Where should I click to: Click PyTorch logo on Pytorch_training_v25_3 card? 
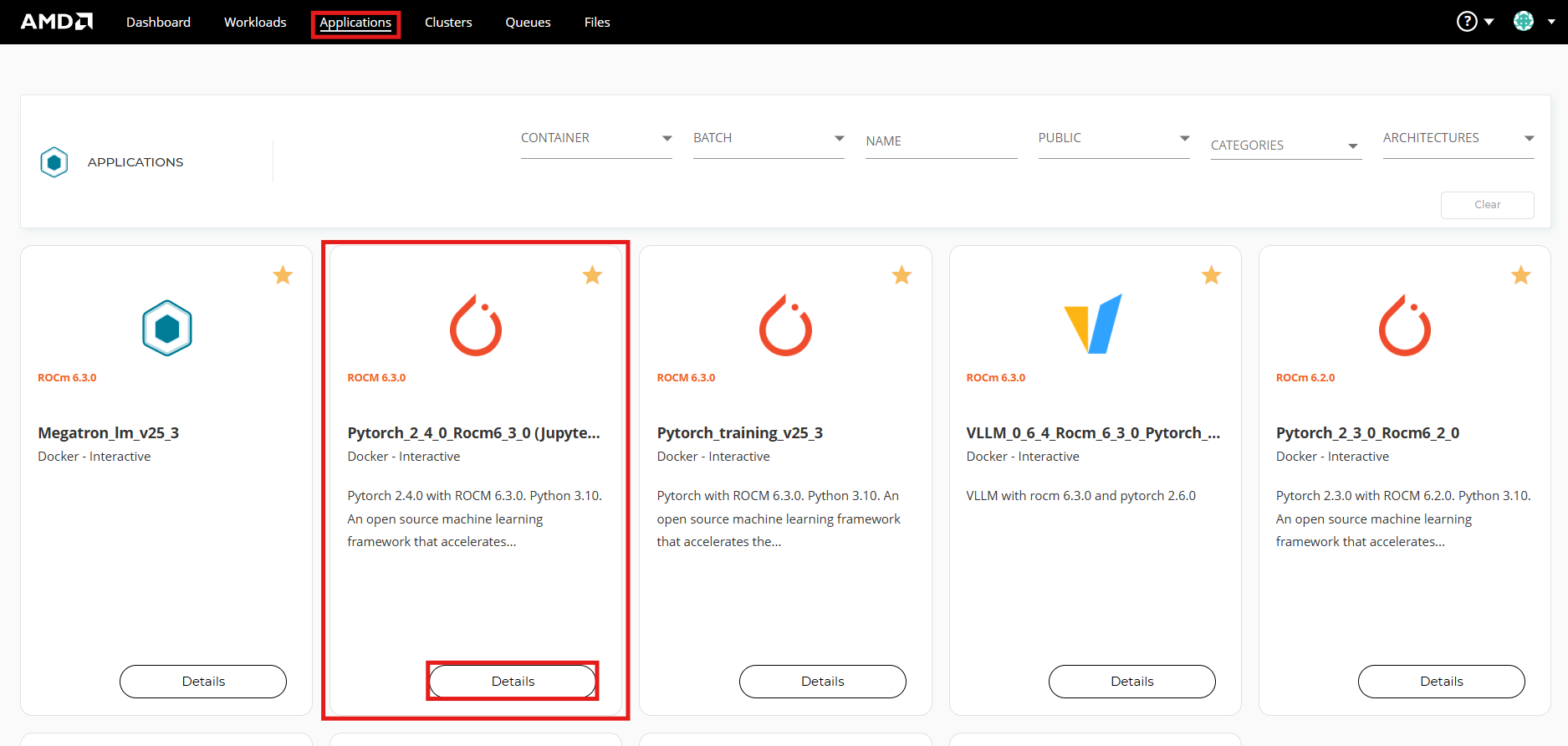tap(785, 325)
